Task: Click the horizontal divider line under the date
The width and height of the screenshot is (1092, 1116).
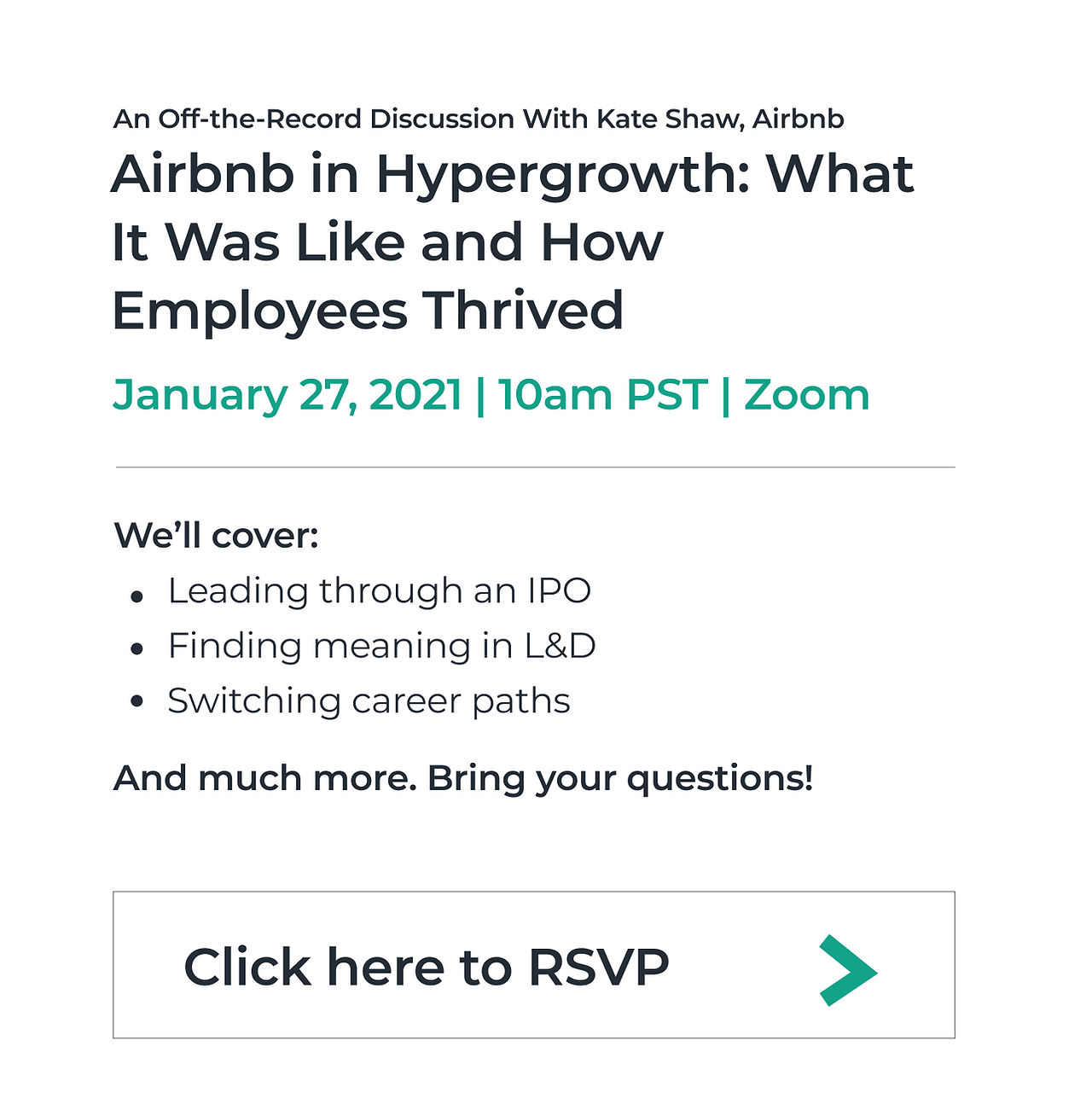Action: [535, 468]
